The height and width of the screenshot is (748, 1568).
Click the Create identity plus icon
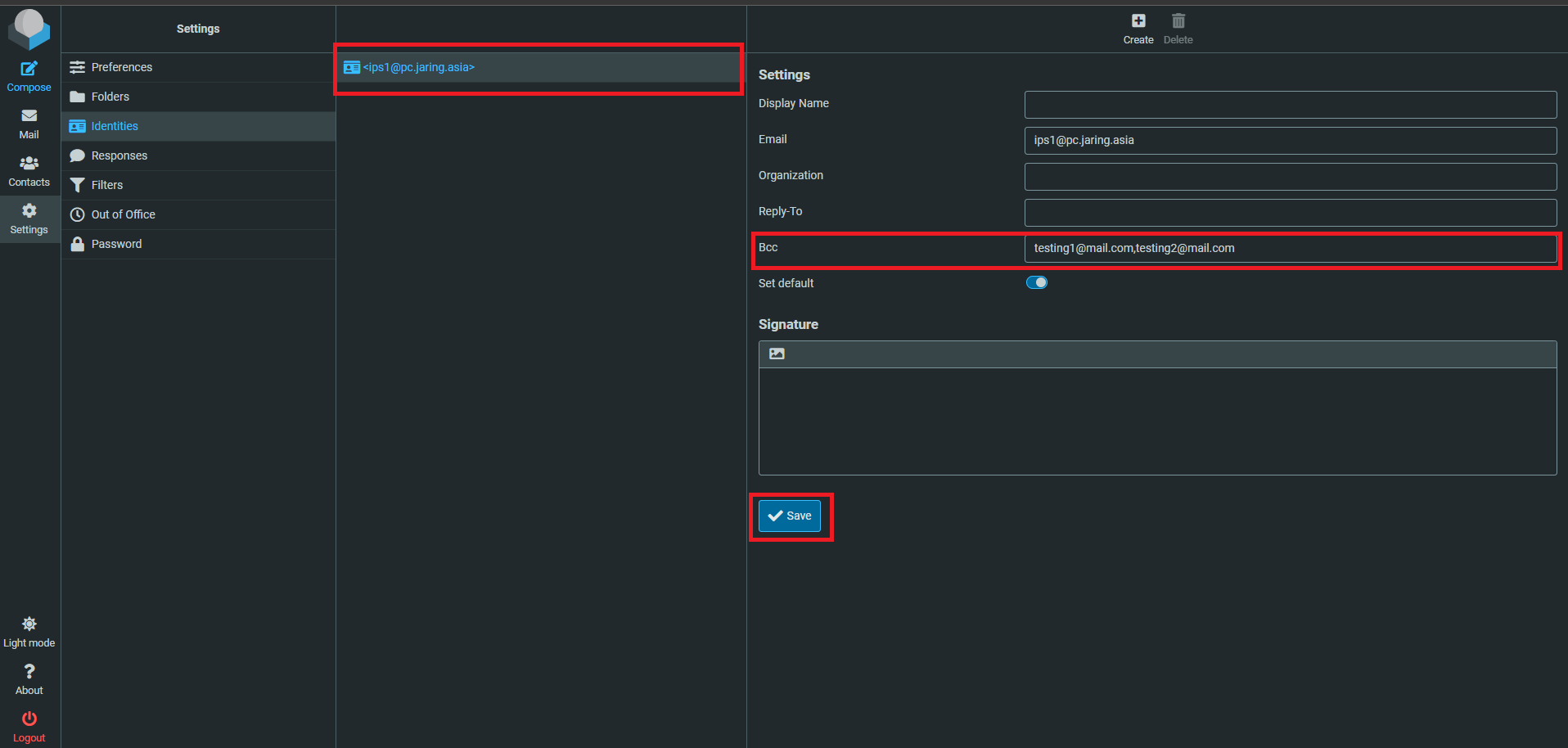point(1138,21)
